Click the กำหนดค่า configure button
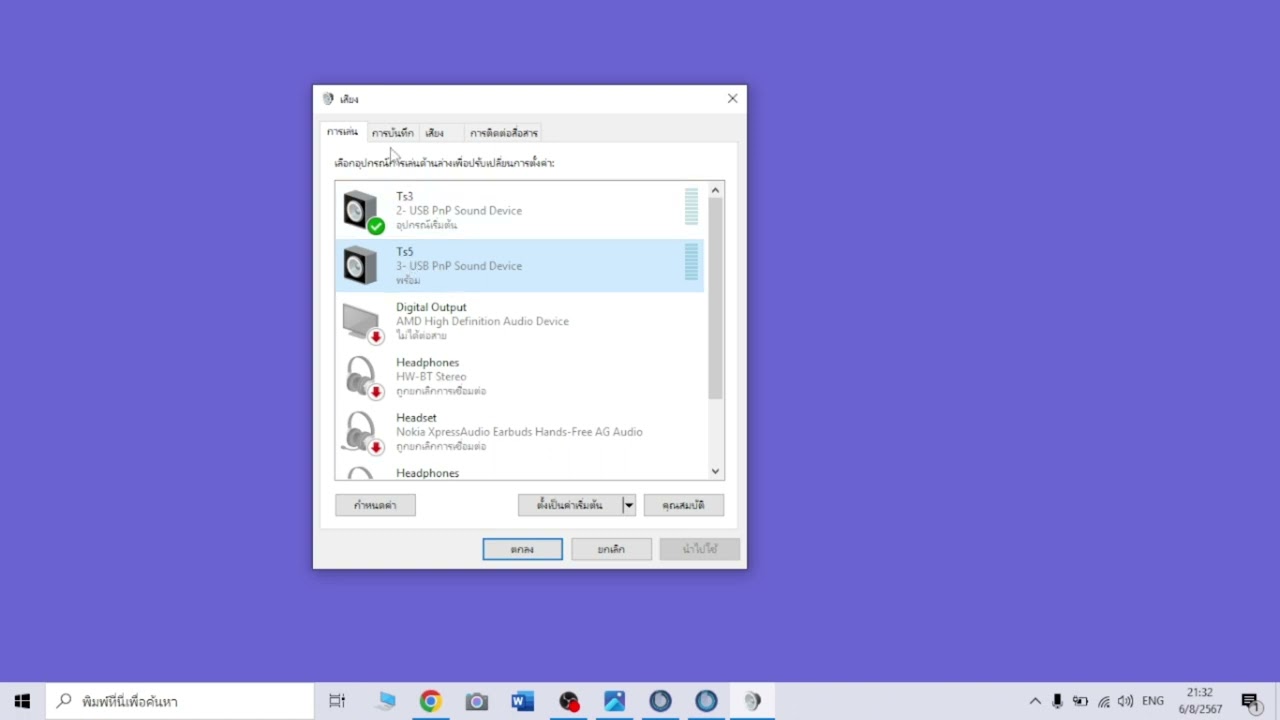 coord(375,505)
